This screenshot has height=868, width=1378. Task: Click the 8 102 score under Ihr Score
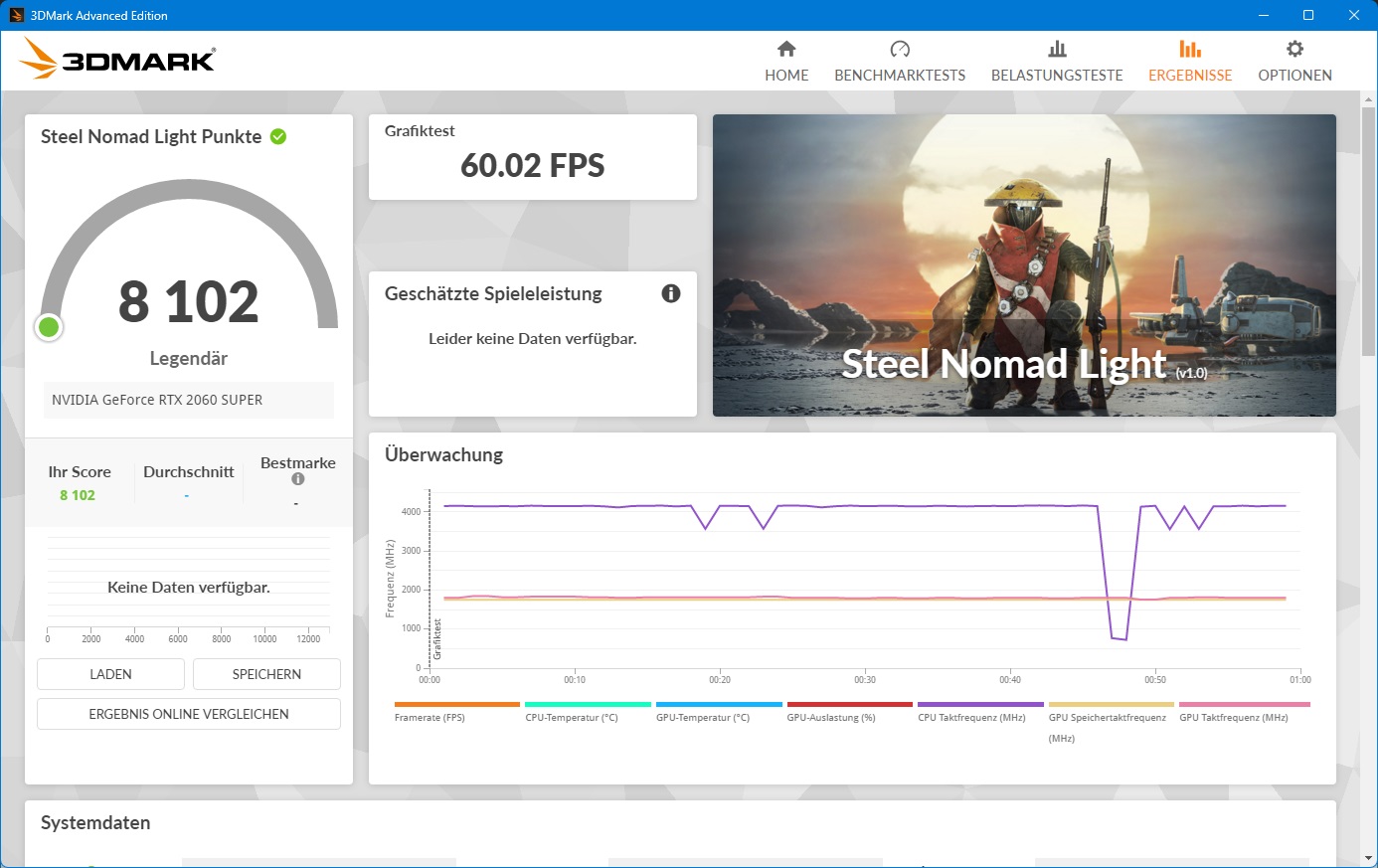78,495
